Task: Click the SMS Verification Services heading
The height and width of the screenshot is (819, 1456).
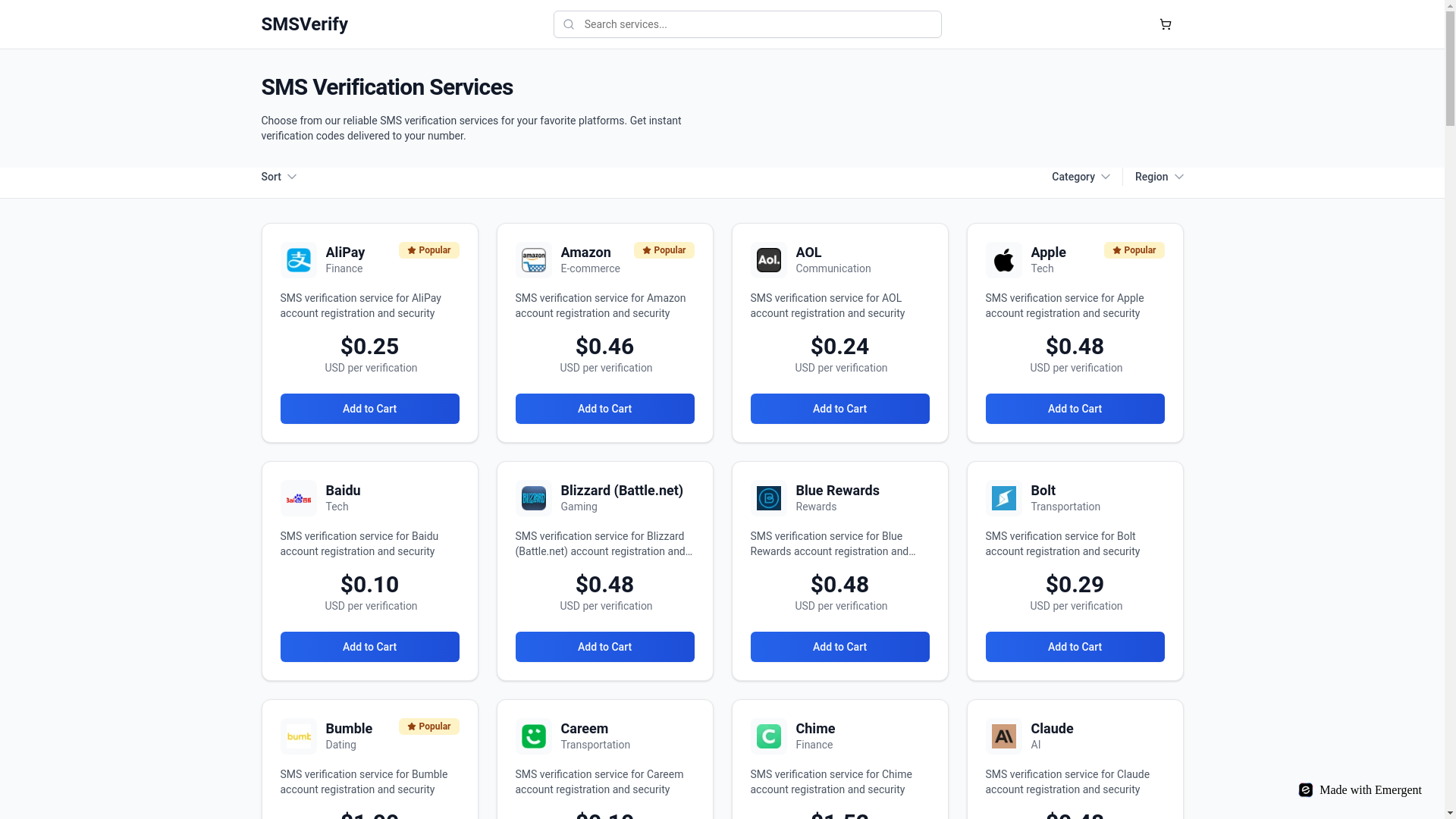Action: [387, 87]
